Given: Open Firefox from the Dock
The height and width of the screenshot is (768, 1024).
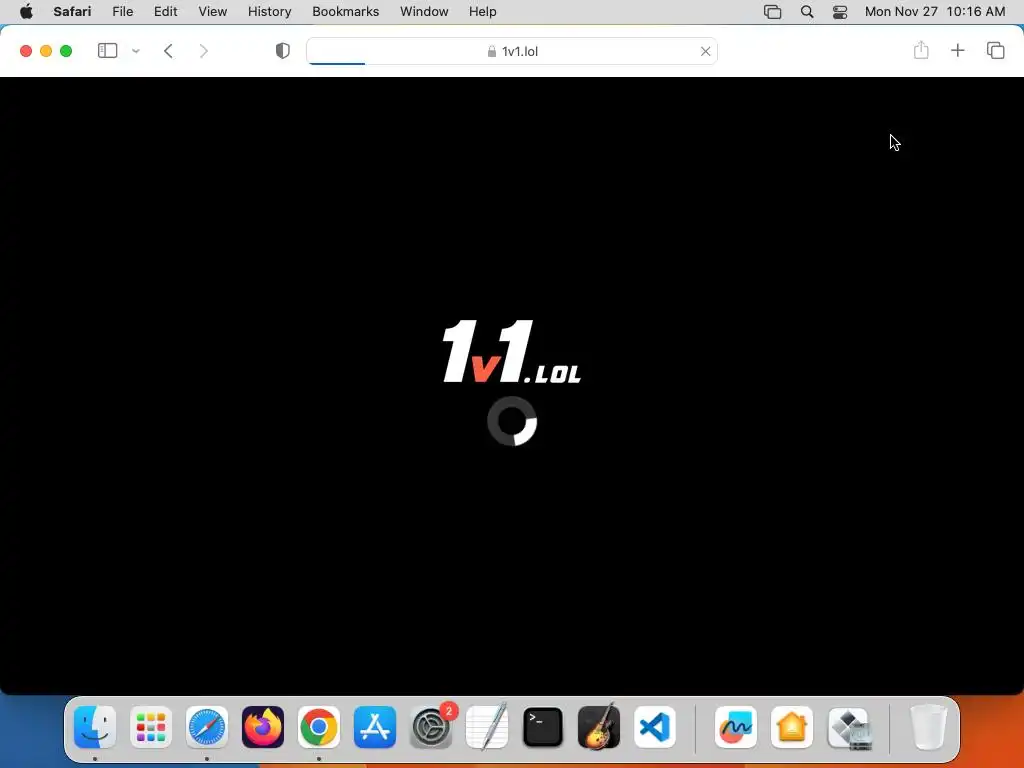Looking at the screenshot, I should [263, 727].
